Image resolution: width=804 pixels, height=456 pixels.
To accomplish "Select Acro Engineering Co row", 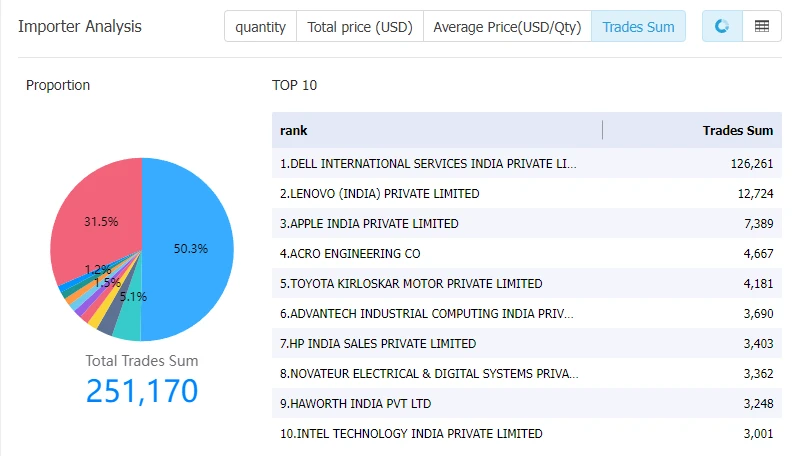I will (x=527, y=253).
